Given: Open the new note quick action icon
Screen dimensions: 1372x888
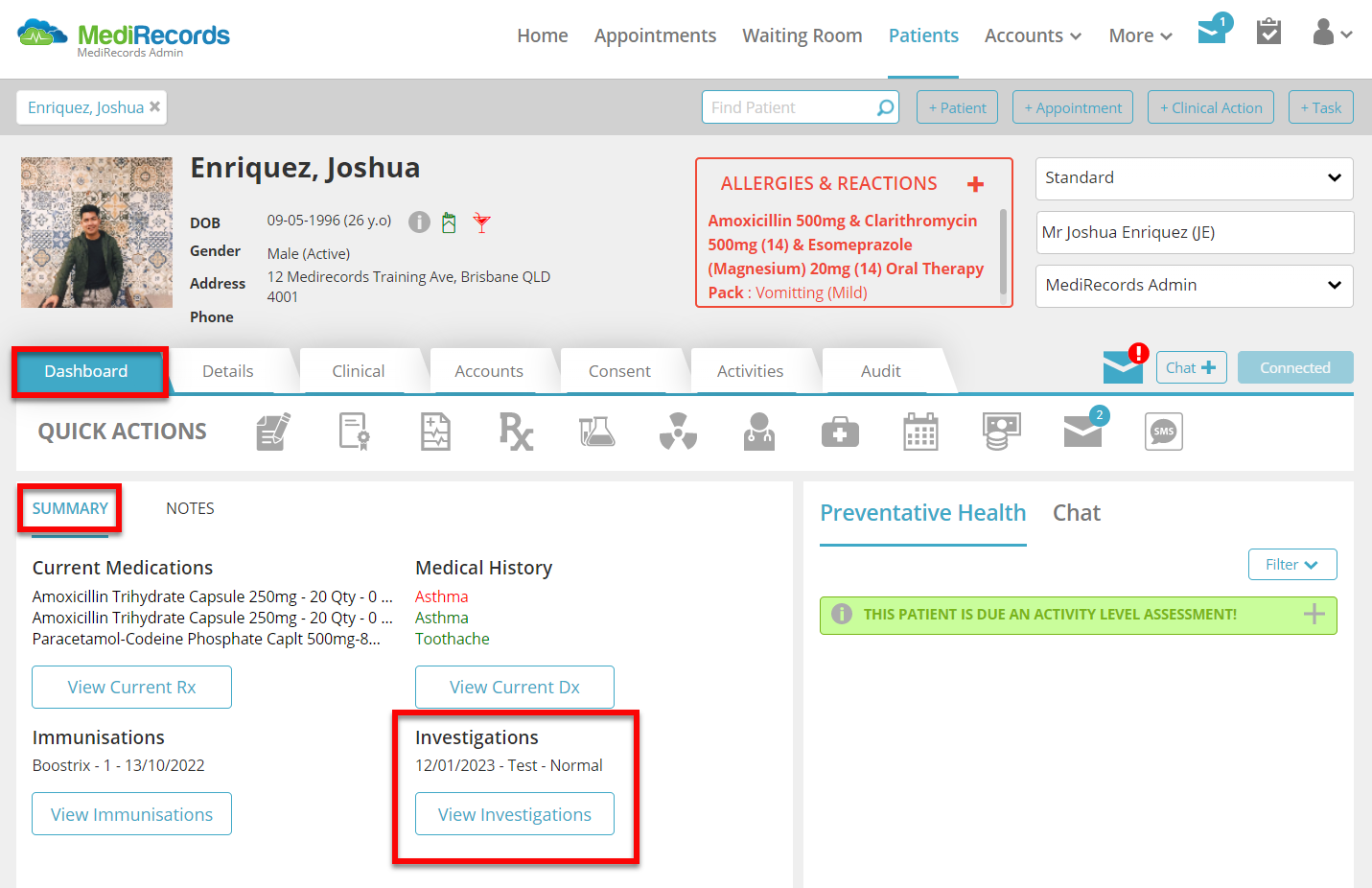Looking at the screenshot, I should click(273, 432).
